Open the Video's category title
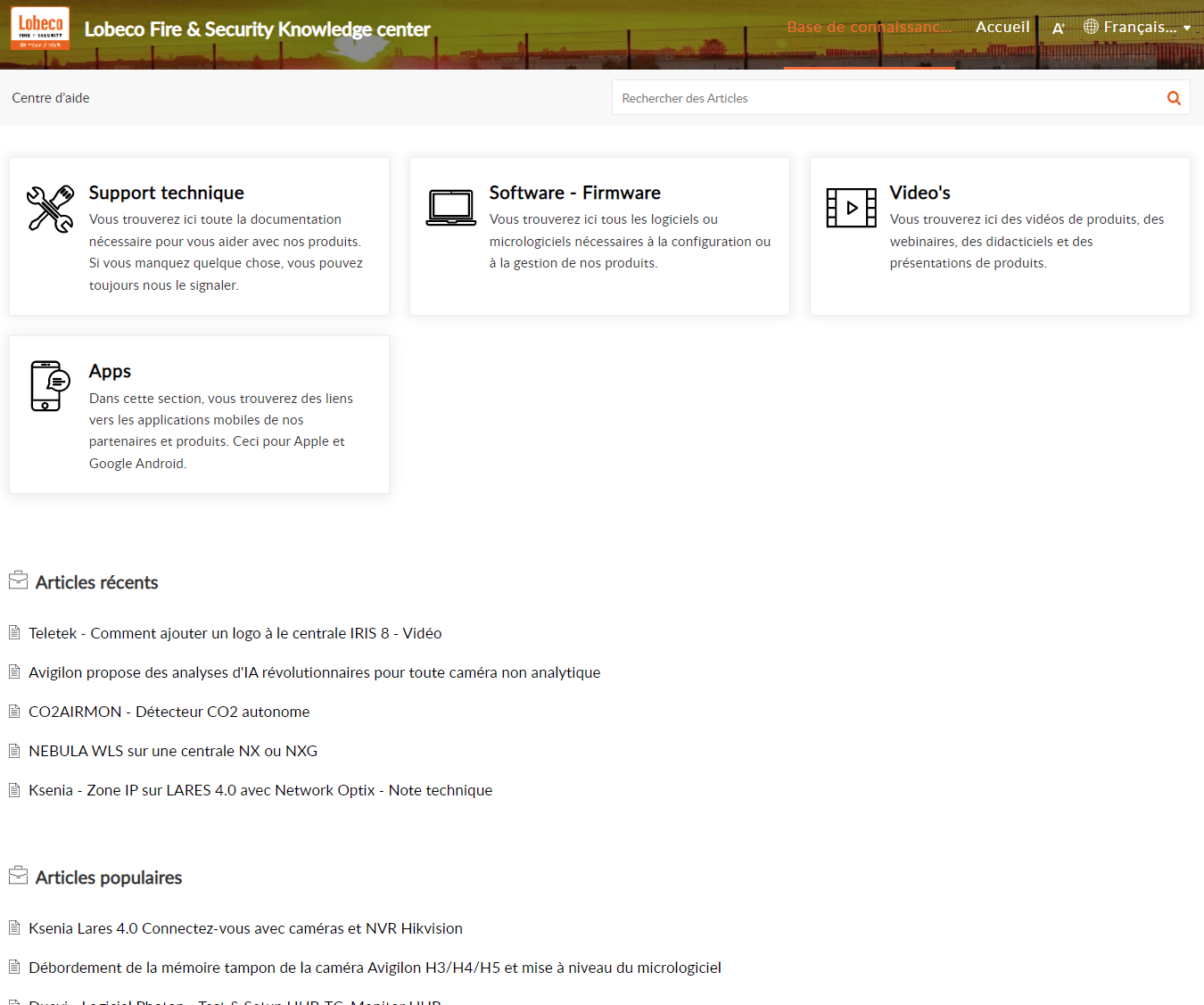 920,193
